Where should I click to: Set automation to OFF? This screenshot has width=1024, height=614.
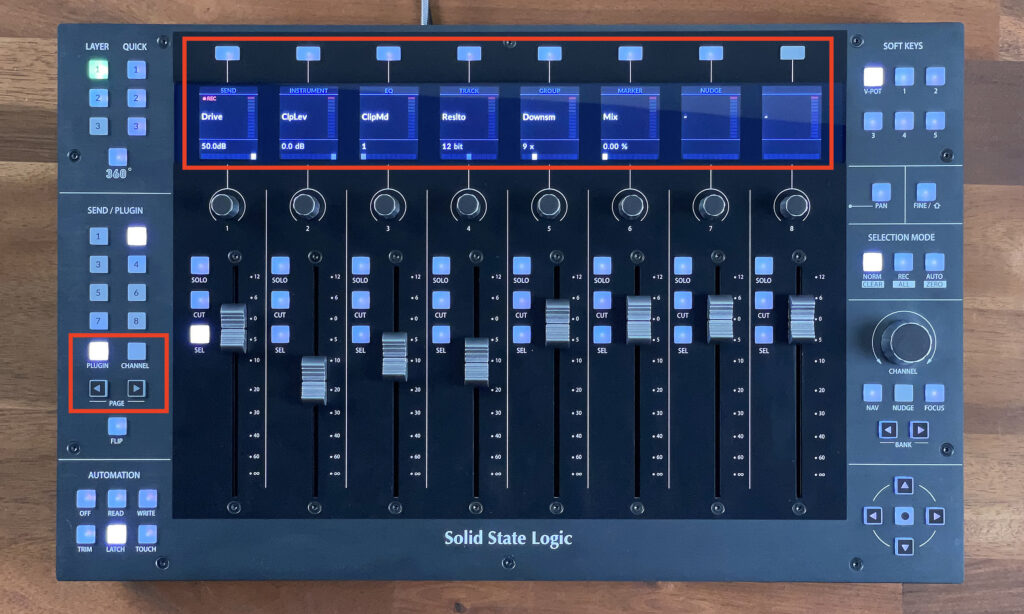[x=86, y=498]
